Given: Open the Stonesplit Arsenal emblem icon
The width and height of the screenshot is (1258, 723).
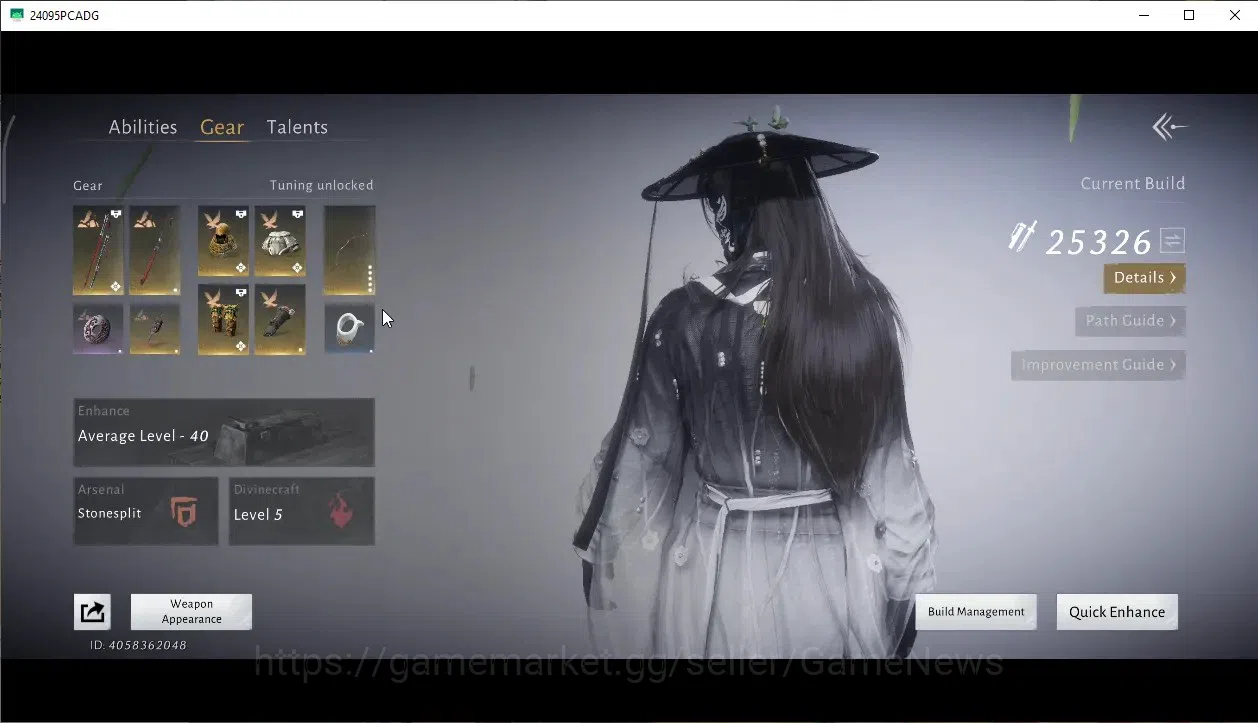Looking at the screenshot, I should (184, 512).
